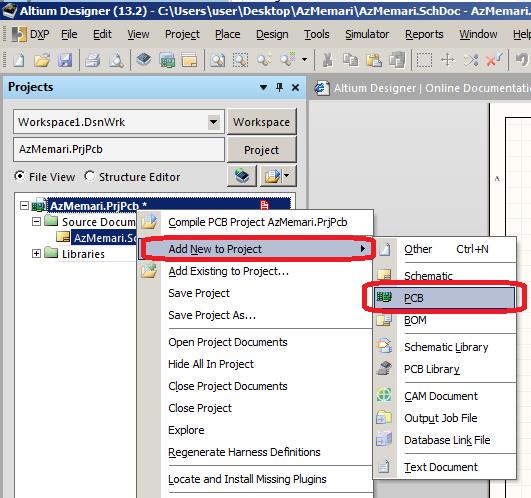Click the Deselect All toolbar icon

coord(471,60)
